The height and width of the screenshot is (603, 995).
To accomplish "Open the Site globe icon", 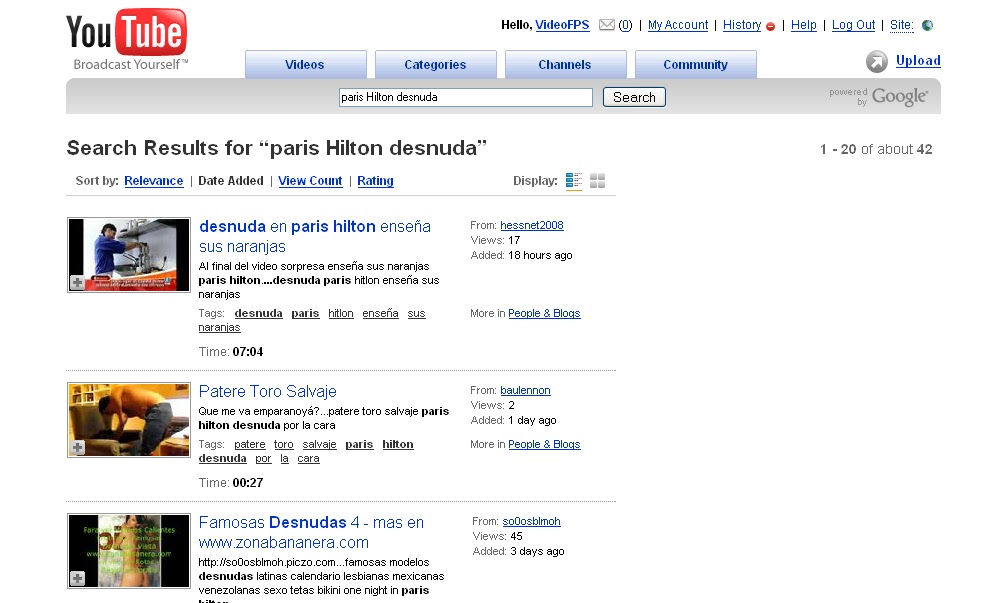I will [927, 25].
